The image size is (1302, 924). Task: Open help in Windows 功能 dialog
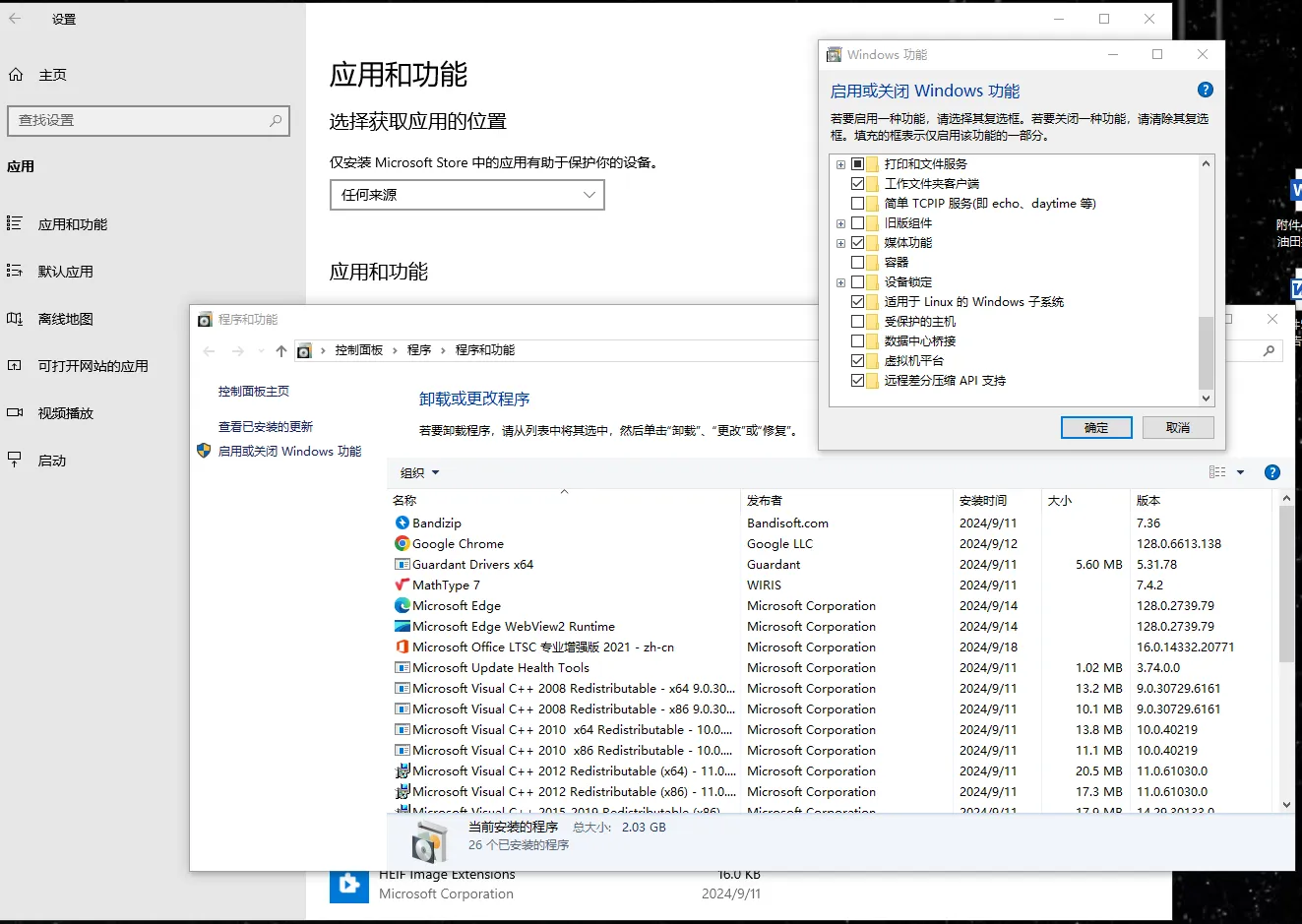pyautogui.click(x=1205, y=90)
